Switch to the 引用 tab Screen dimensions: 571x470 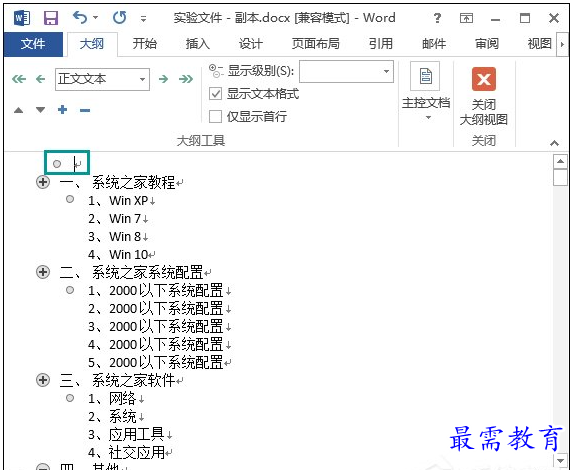coord(381,44)
